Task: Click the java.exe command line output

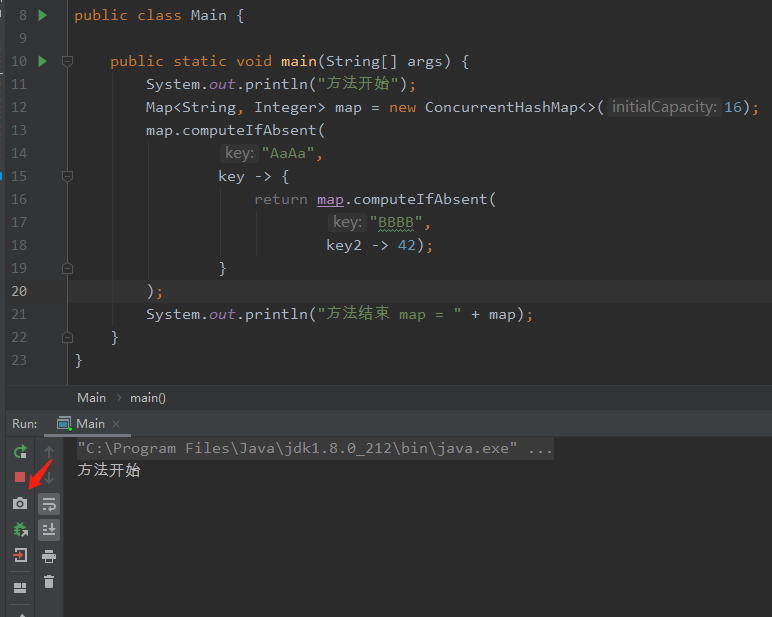Action: [x=315, y=449]
